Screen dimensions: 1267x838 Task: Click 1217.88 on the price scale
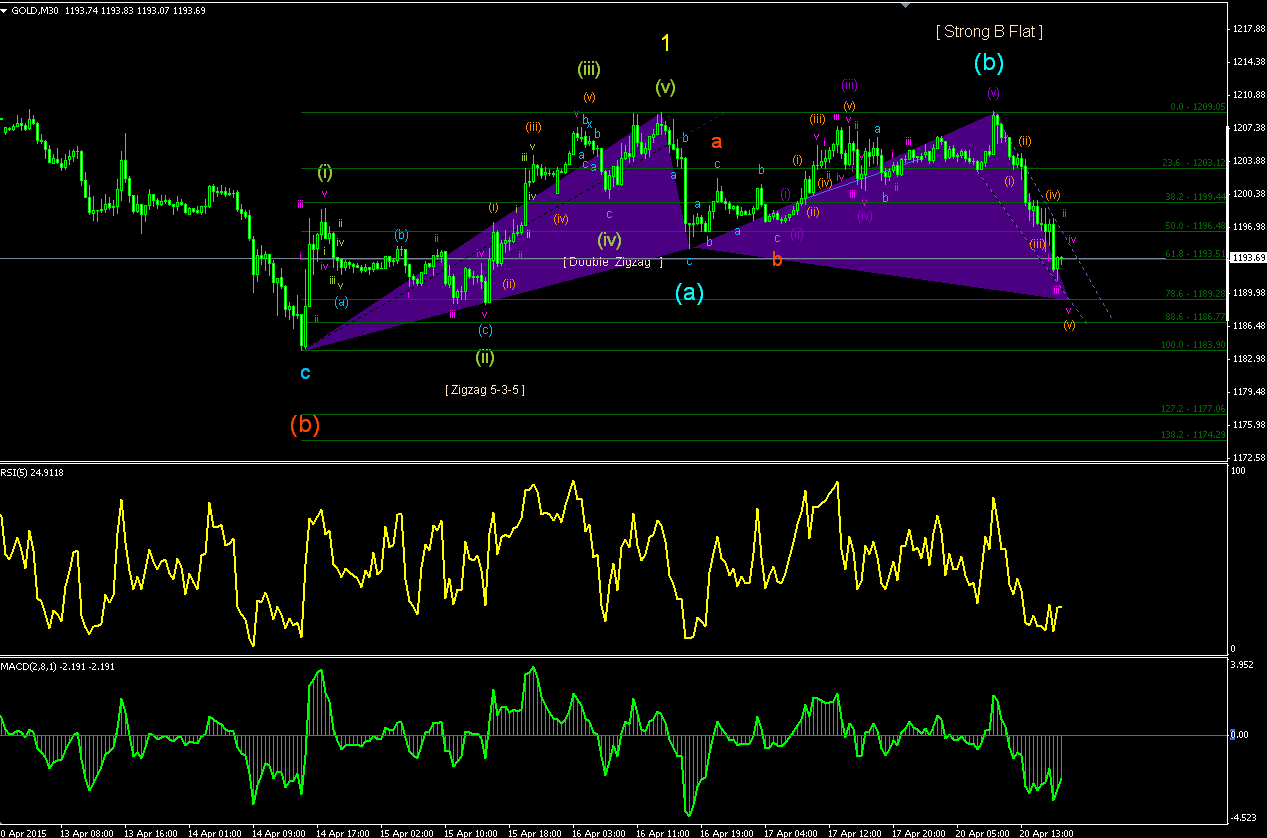click(1247, 29)
